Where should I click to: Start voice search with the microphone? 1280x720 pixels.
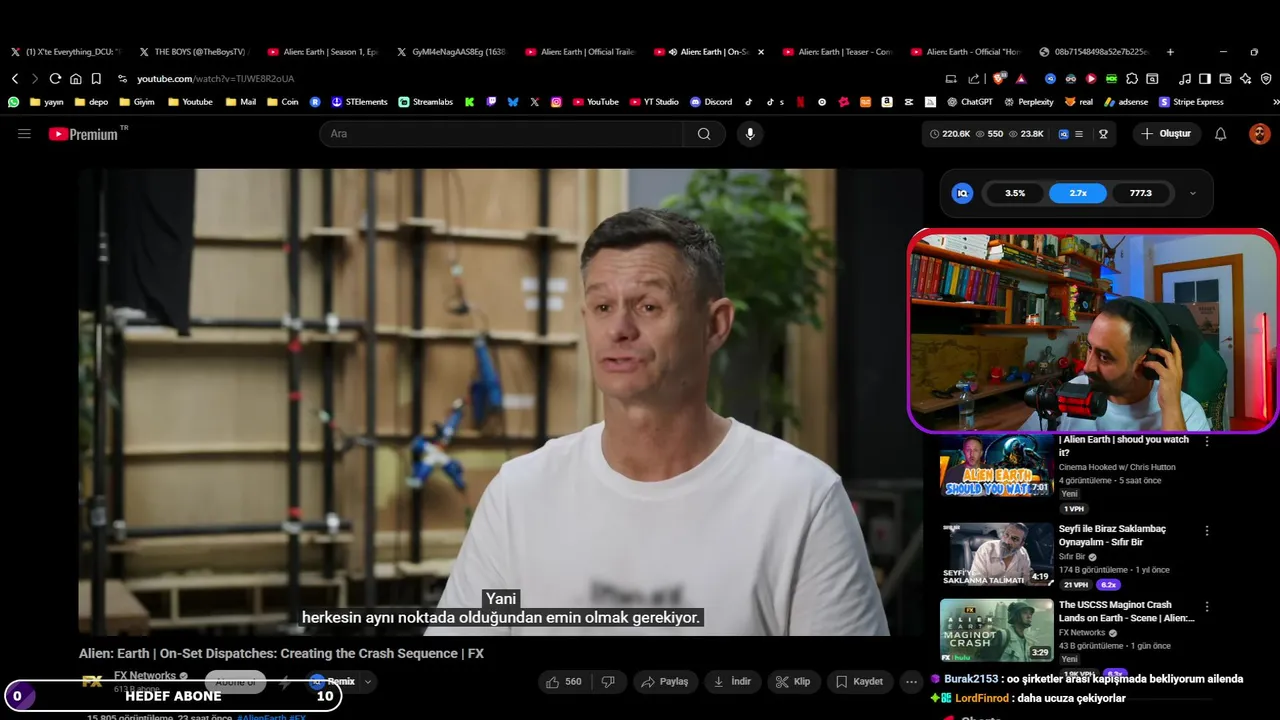click(750, 134)
